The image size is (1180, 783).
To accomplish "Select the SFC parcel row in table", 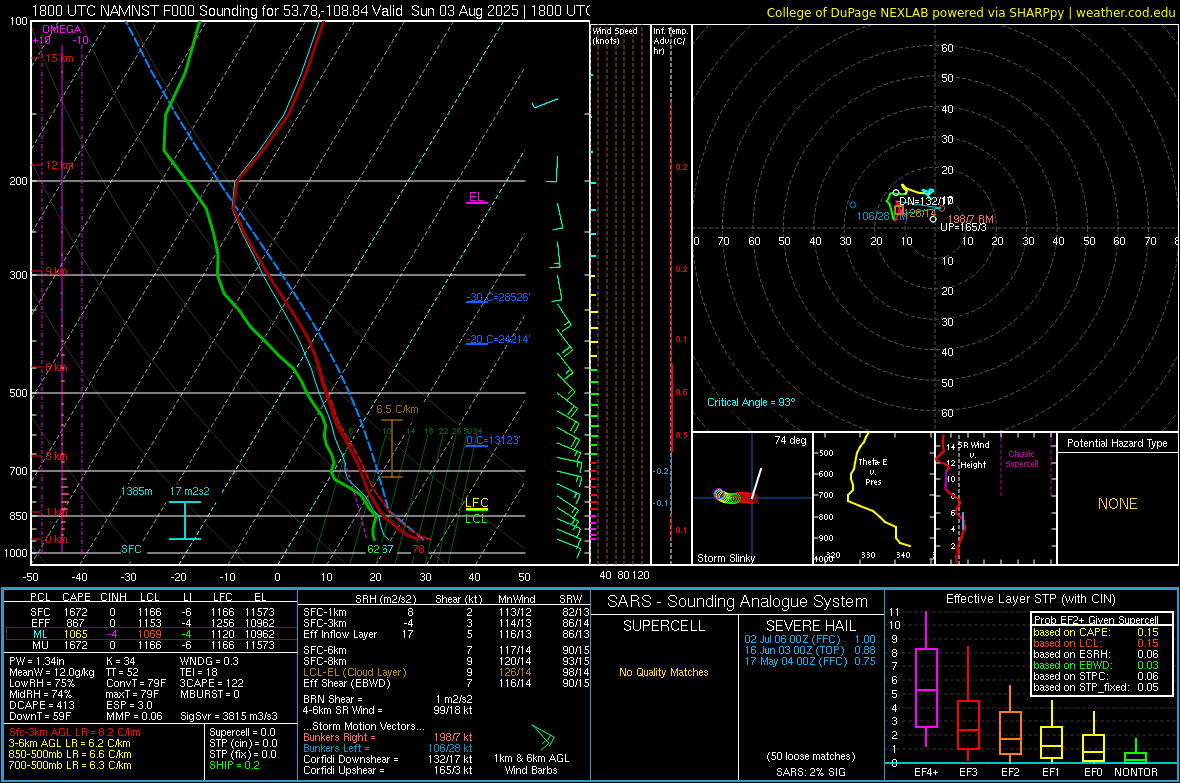I will [150, 612].
